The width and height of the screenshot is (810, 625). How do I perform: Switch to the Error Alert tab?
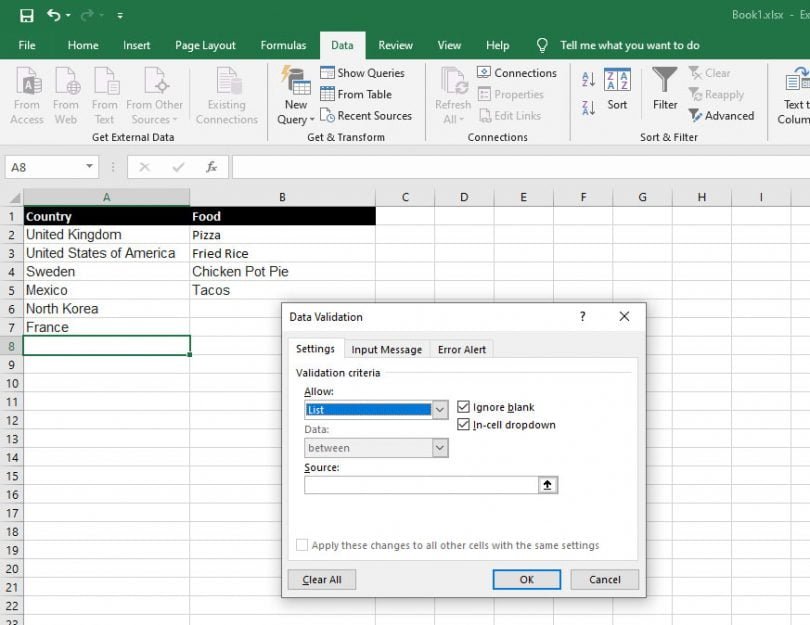point(462,349)
